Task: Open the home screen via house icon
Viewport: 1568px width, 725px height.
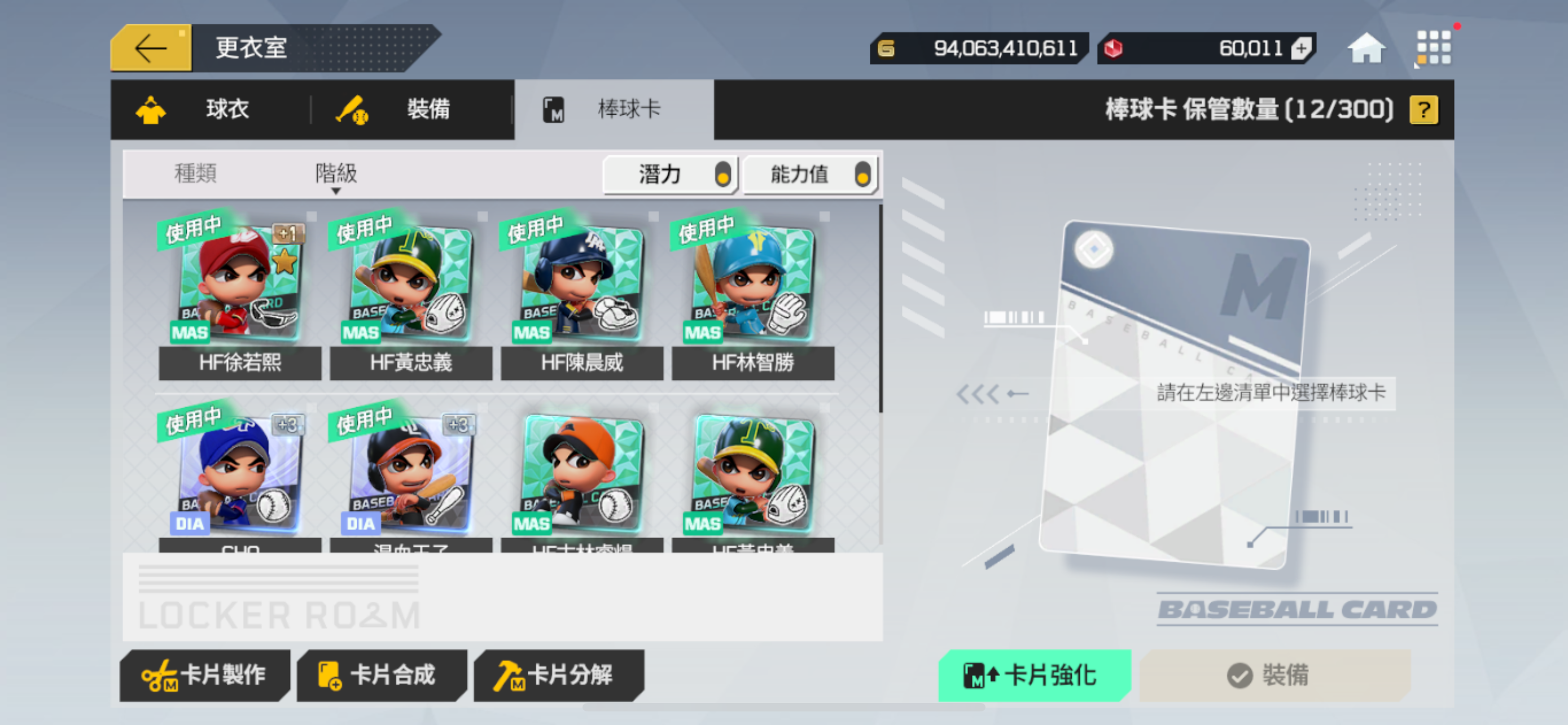Action: pyautogui.click(x=1365, y=47)
